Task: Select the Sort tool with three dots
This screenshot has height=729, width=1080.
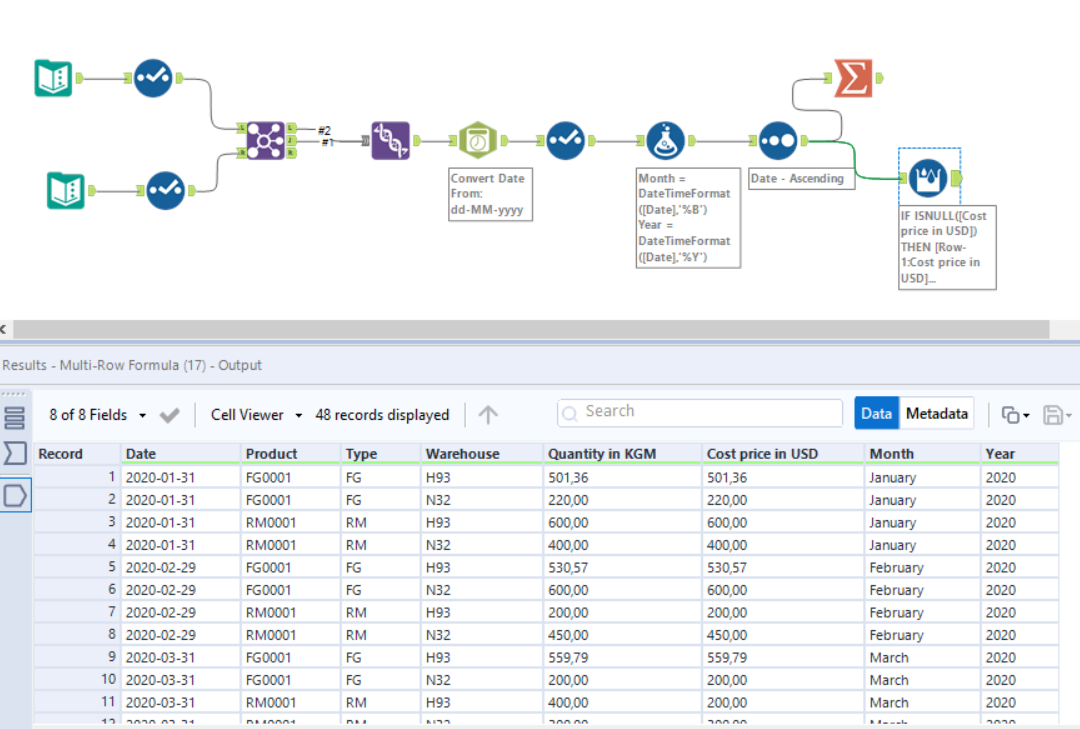Action: click(778, 141)
